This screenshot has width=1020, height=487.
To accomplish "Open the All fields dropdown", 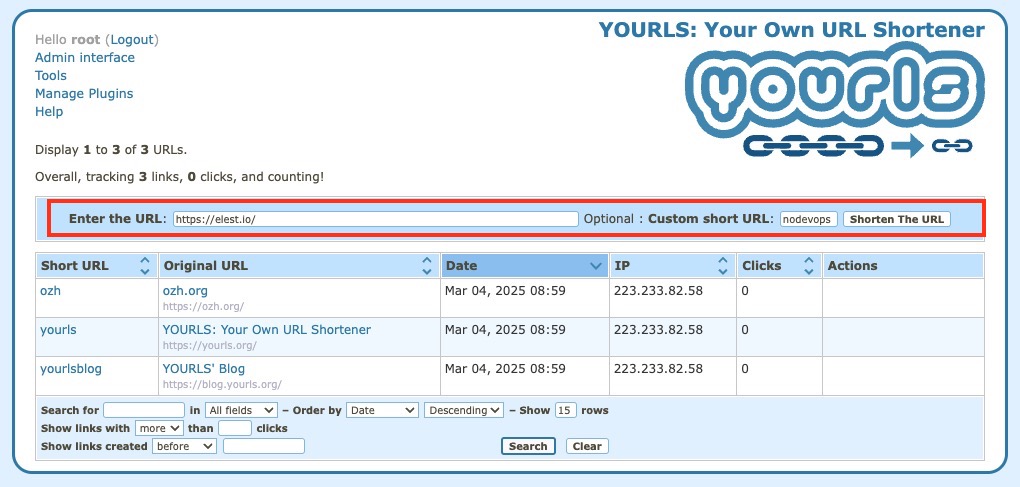I will [x=241, y=410].
